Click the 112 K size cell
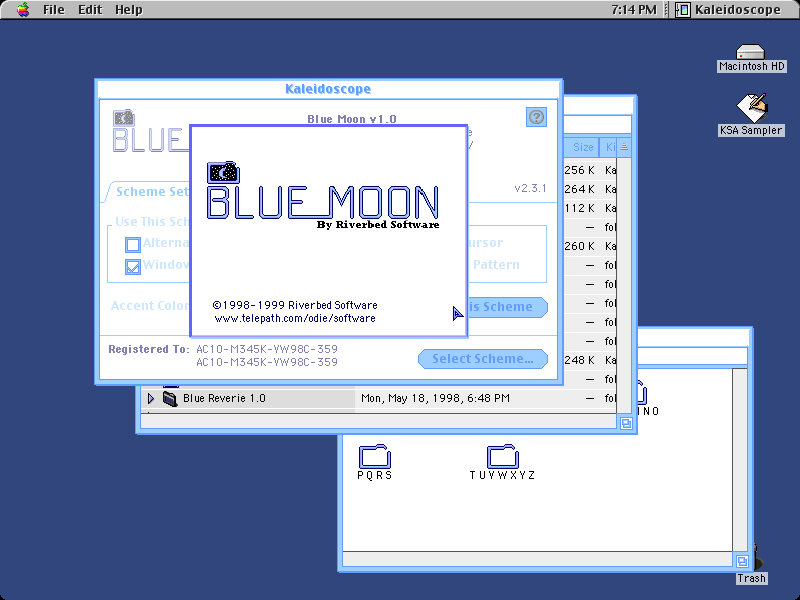 tap(579, 208)
